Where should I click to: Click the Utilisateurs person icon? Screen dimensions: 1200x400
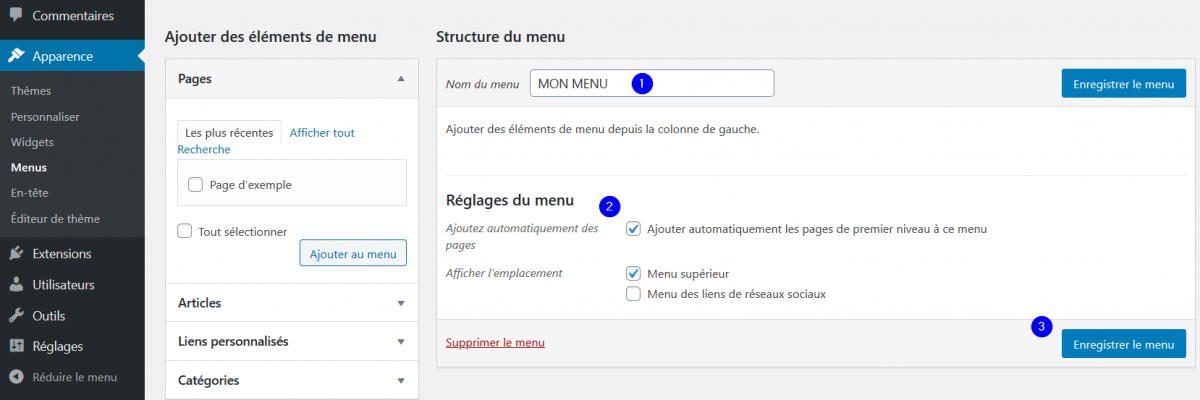16,285
